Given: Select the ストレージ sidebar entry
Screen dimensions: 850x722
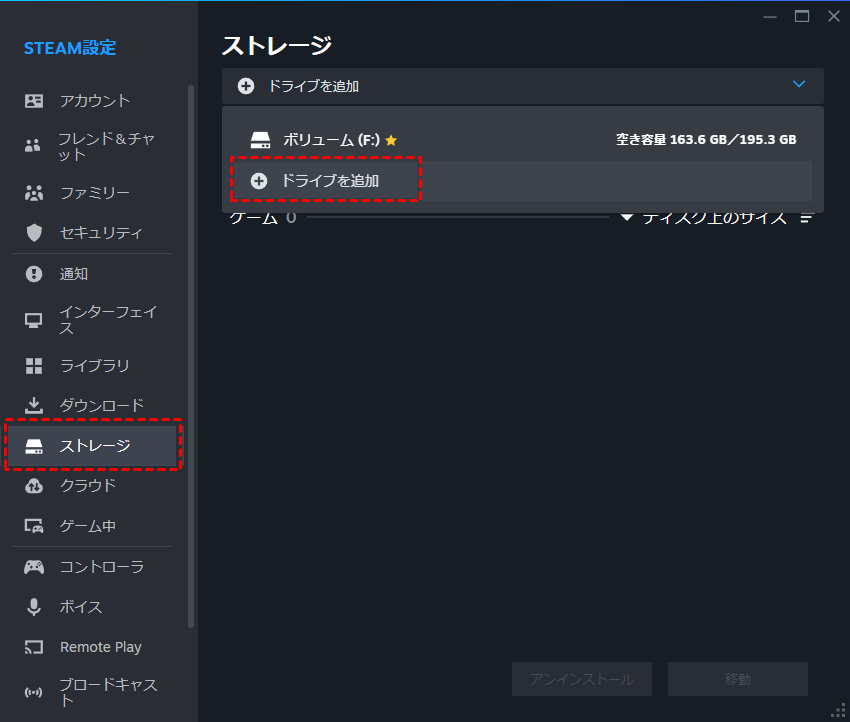Looking at the screenshot, I should pyautogui.click(x=93, y=446).
